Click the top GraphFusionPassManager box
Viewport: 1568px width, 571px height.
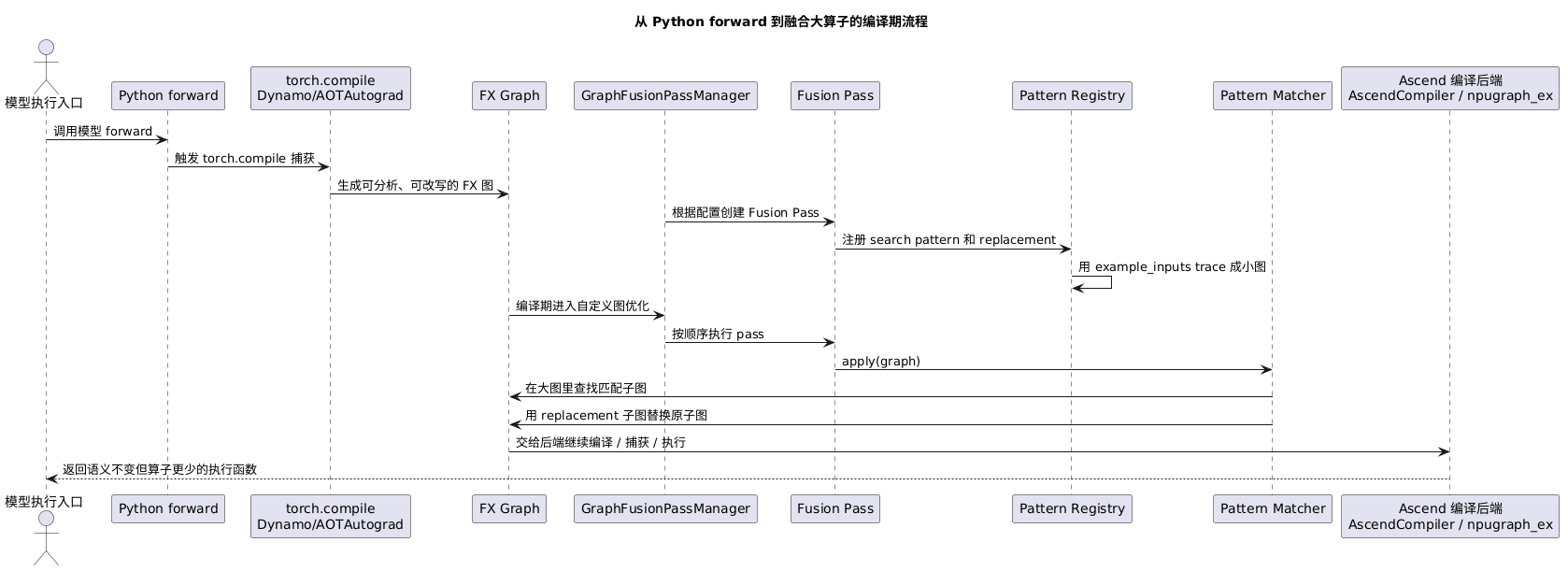click(665, 95)
